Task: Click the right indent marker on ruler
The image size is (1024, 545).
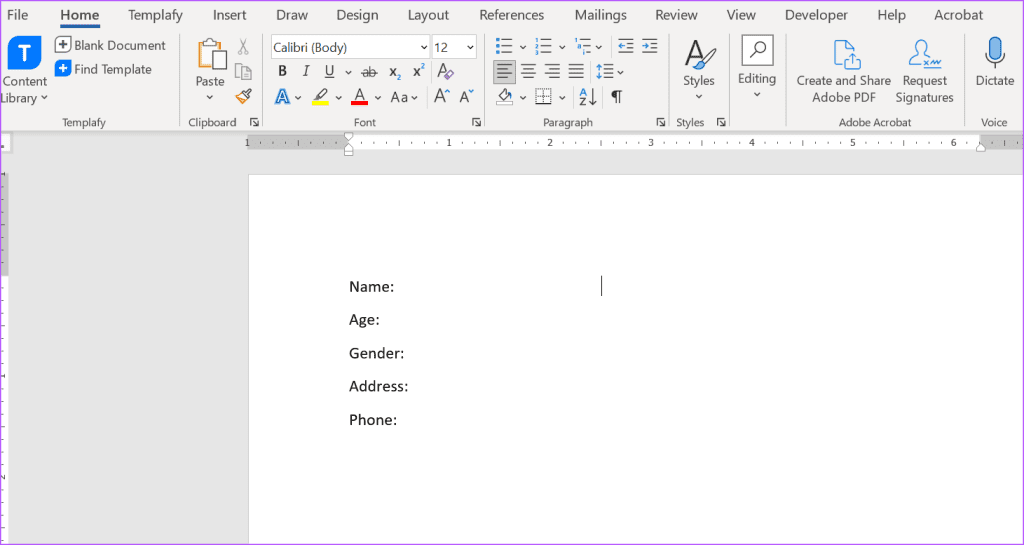Action: pyautogui.click(x=980, y=148)
